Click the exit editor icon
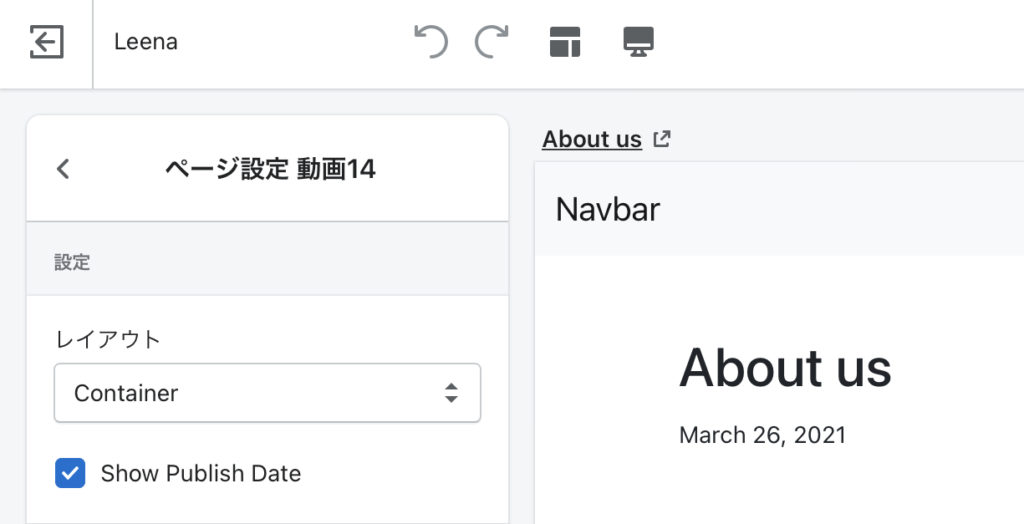 [x=46, y=42]
